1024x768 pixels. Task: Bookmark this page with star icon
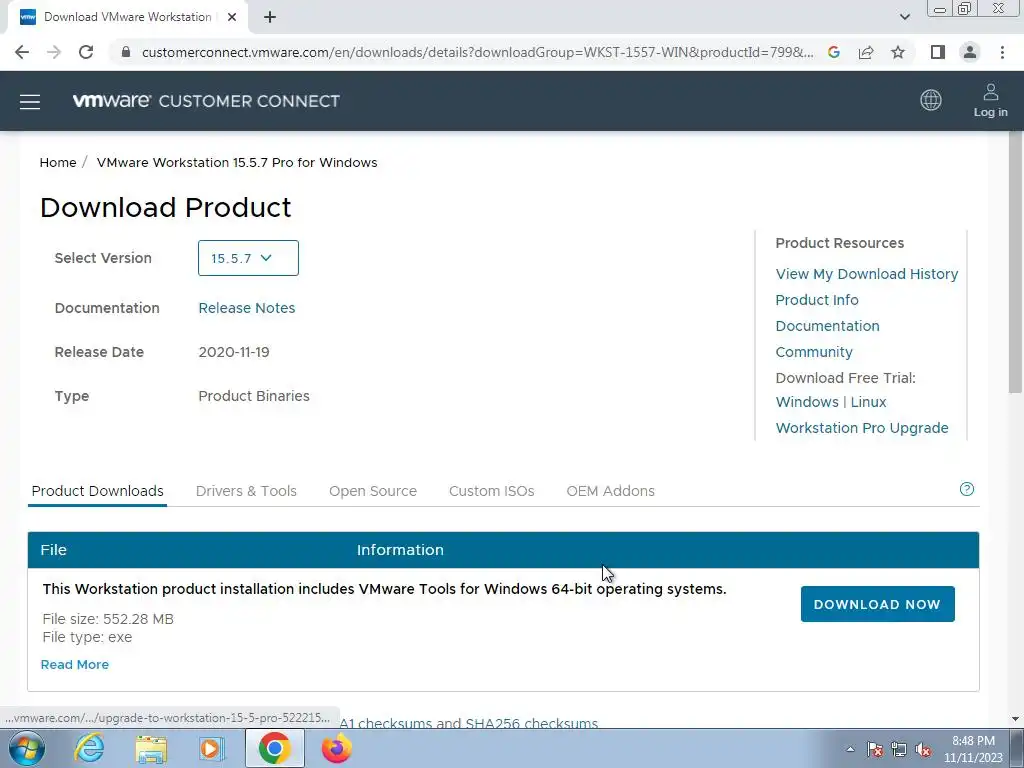(898, 52)
